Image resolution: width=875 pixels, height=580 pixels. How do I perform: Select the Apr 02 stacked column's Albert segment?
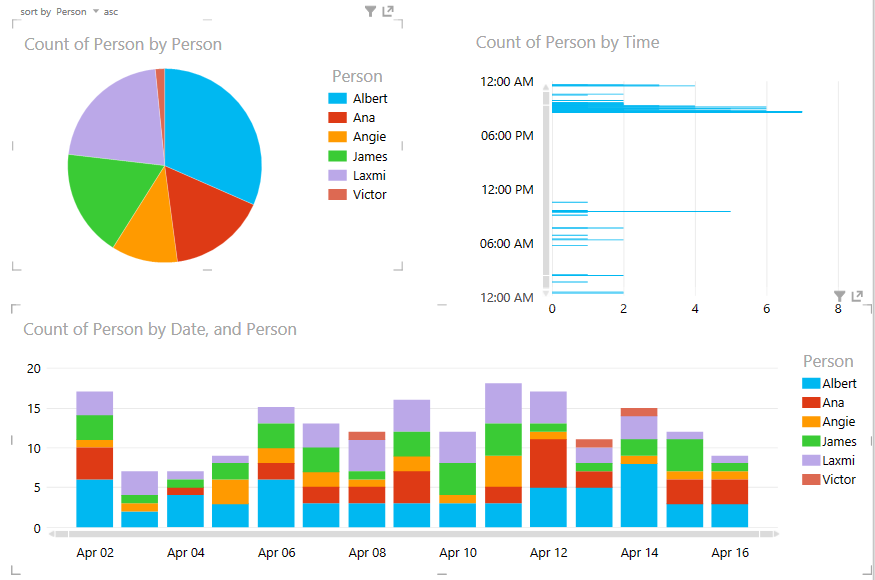point(94,503)
